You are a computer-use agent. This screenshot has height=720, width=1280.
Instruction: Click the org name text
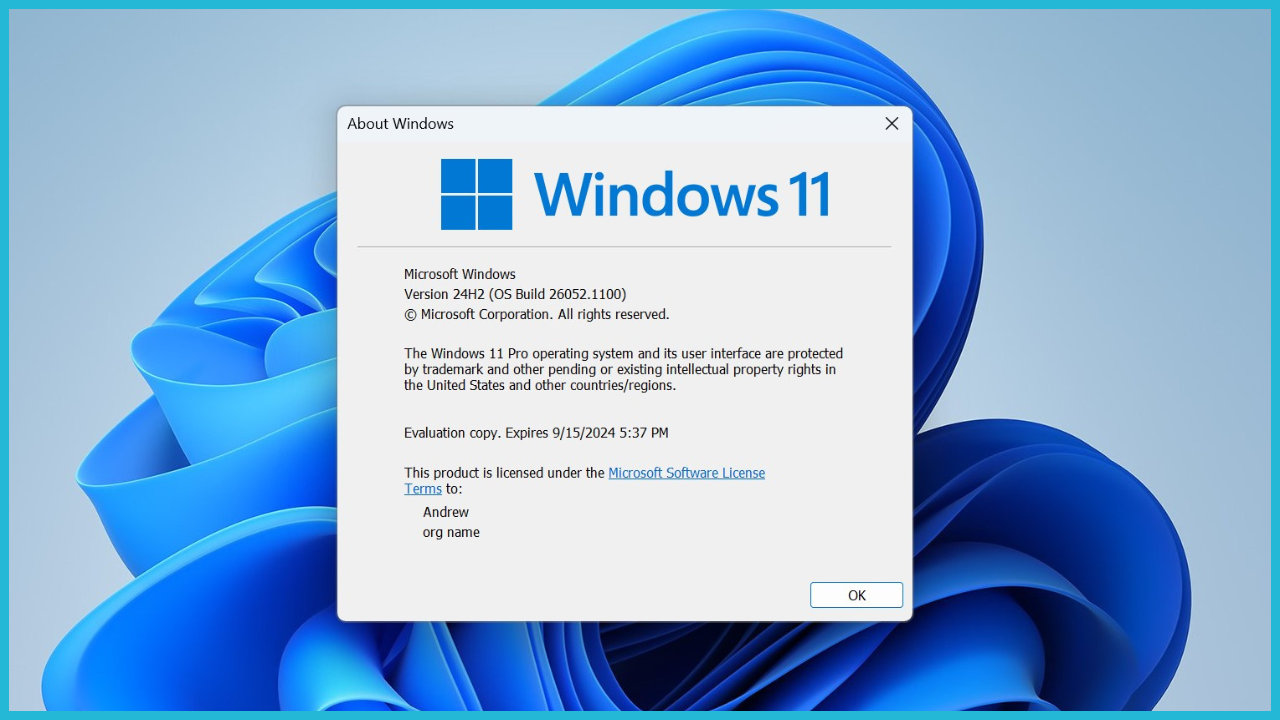coord(451,532)
